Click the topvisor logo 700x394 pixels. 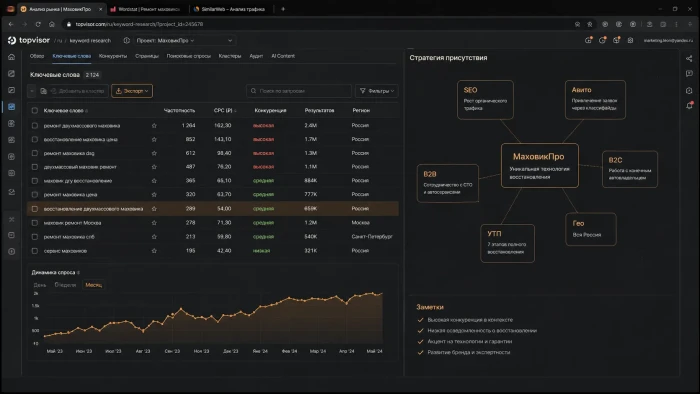coord(29,40)
